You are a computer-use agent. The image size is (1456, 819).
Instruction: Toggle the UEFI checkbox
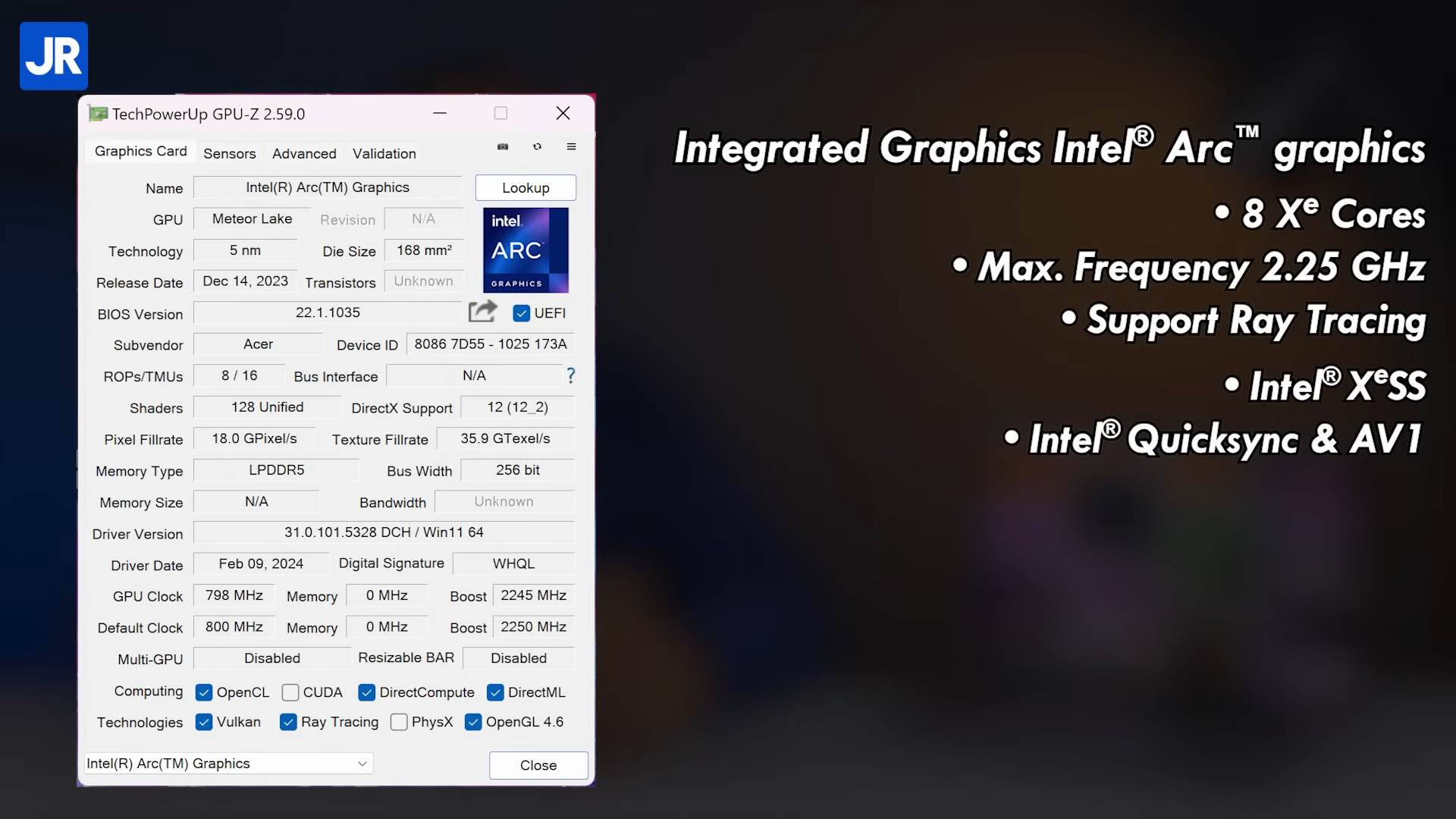(x=522, y=313)
